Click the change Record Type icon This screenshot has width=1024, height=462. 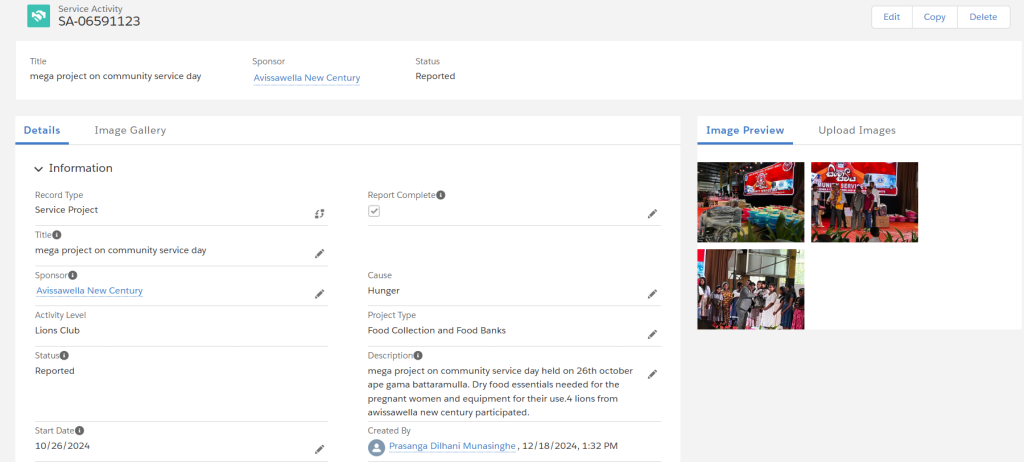(x=319, y=214)
